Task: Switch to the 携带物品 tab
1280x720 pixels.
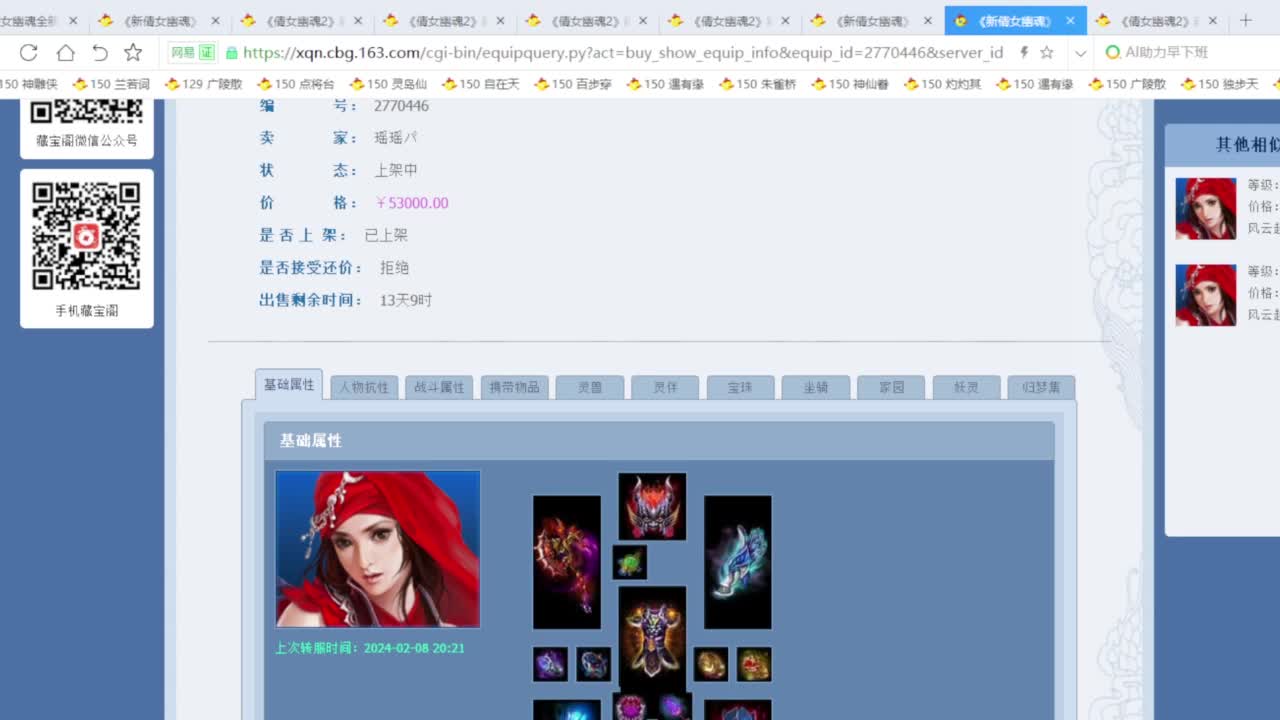Action: point(514,387)
